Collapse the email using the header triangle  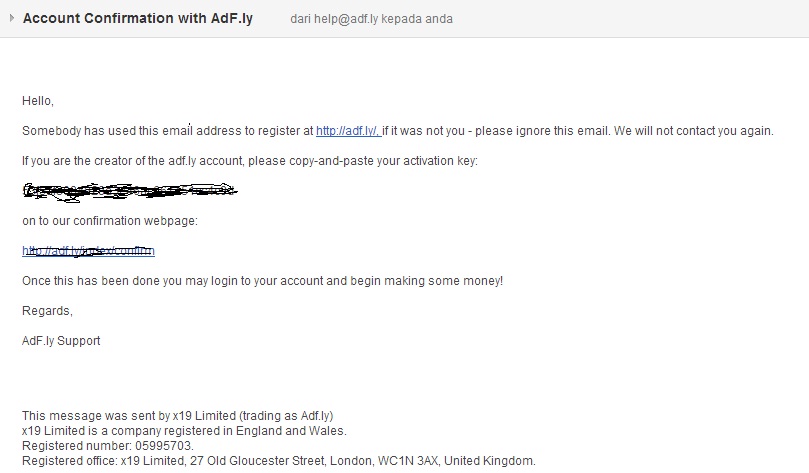pos(11,18)
